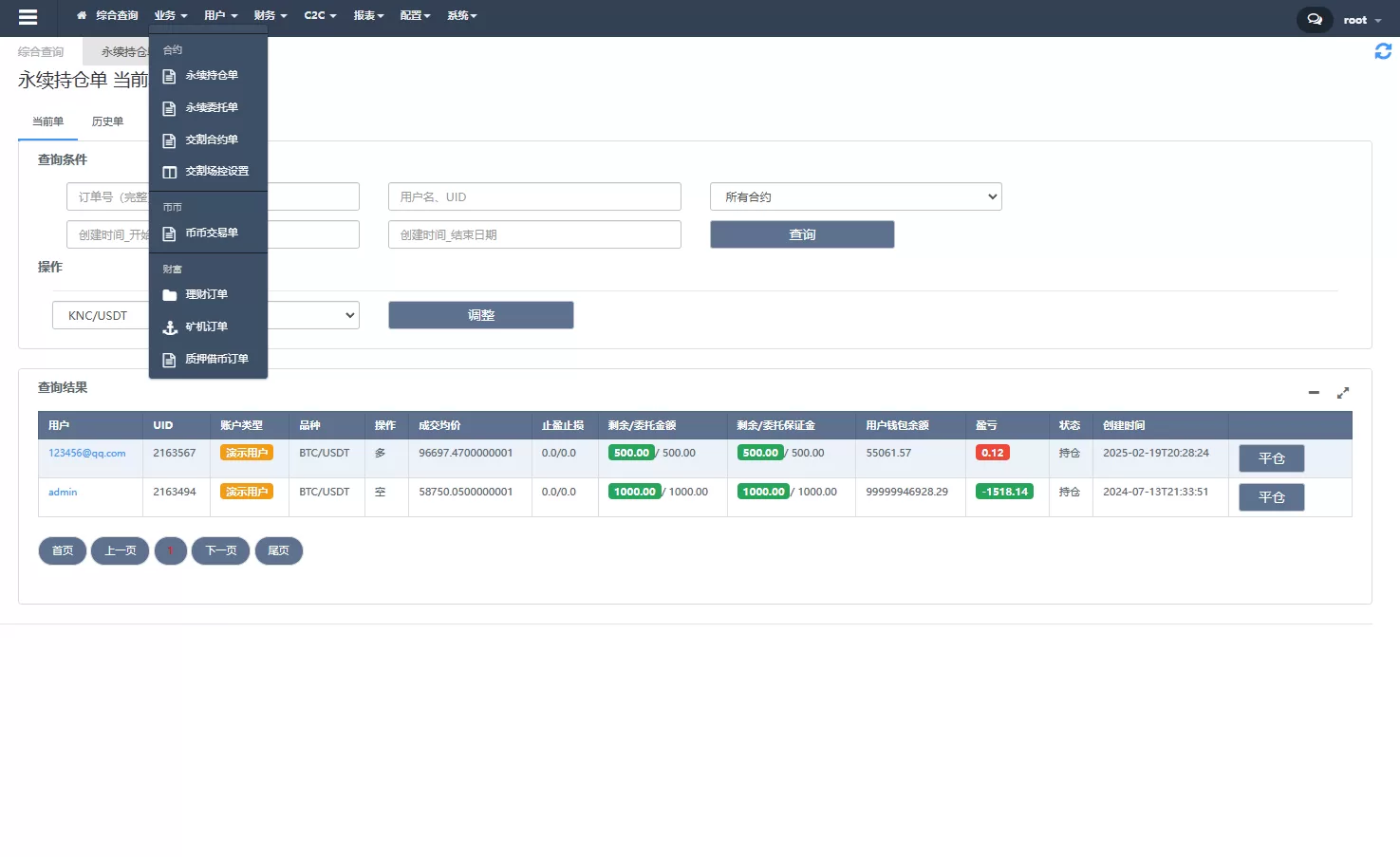Switch to the 历史单 tab

pos(107,121)
